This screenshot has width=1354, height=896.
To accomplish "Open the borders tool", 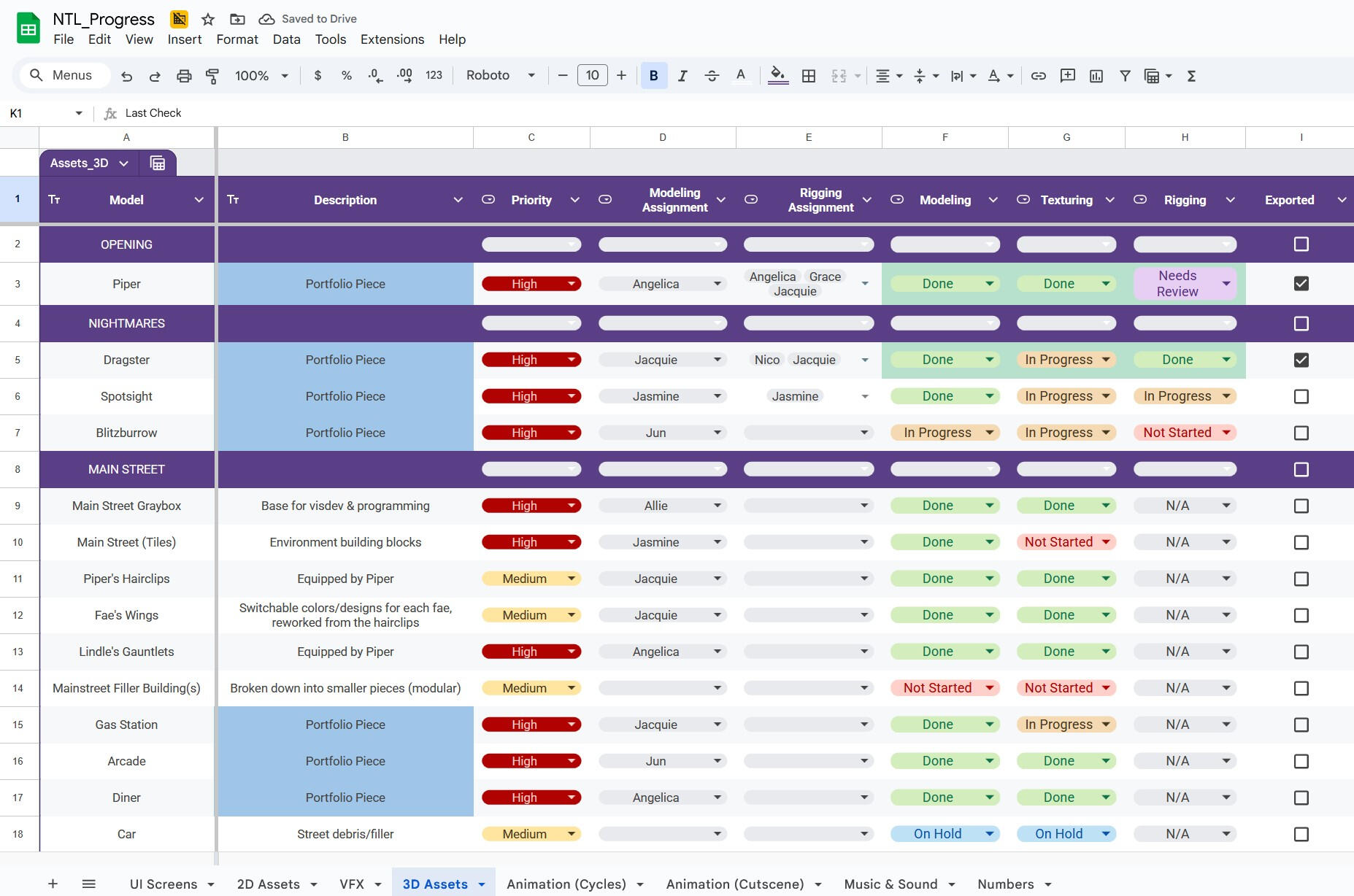I will click(x=809, y=76).
